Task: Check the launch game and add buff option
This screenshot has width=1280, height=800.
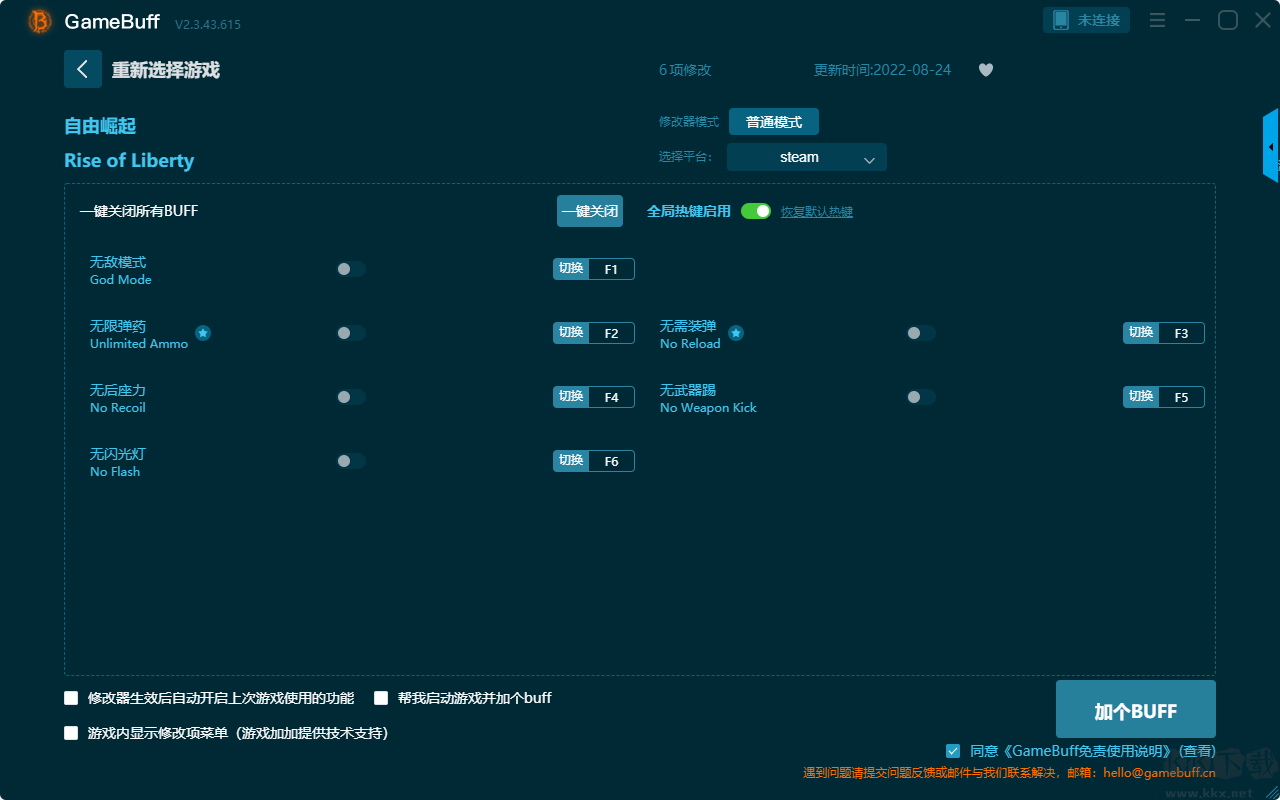Action: 381,698
